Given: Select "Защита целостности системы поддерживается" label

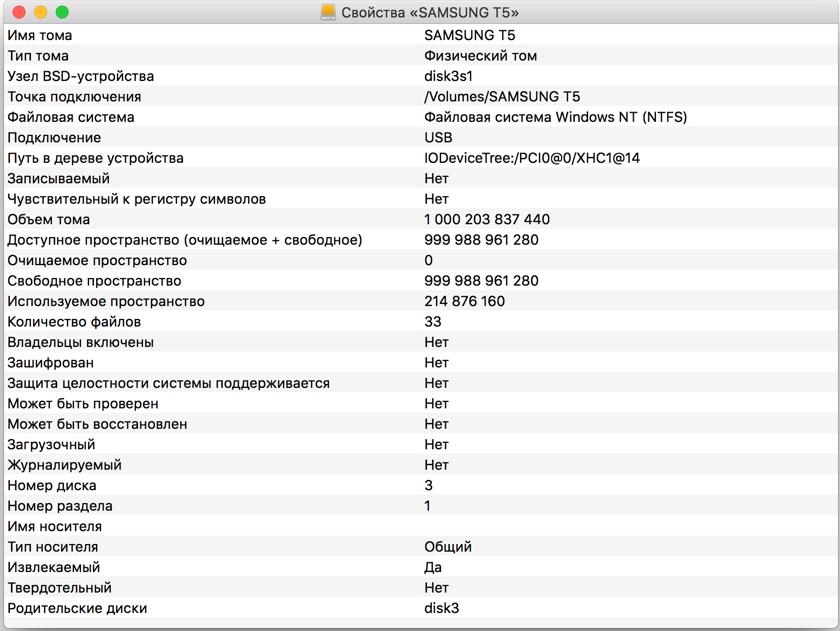Looking at the screenshot, I should [x=168, y=384].
